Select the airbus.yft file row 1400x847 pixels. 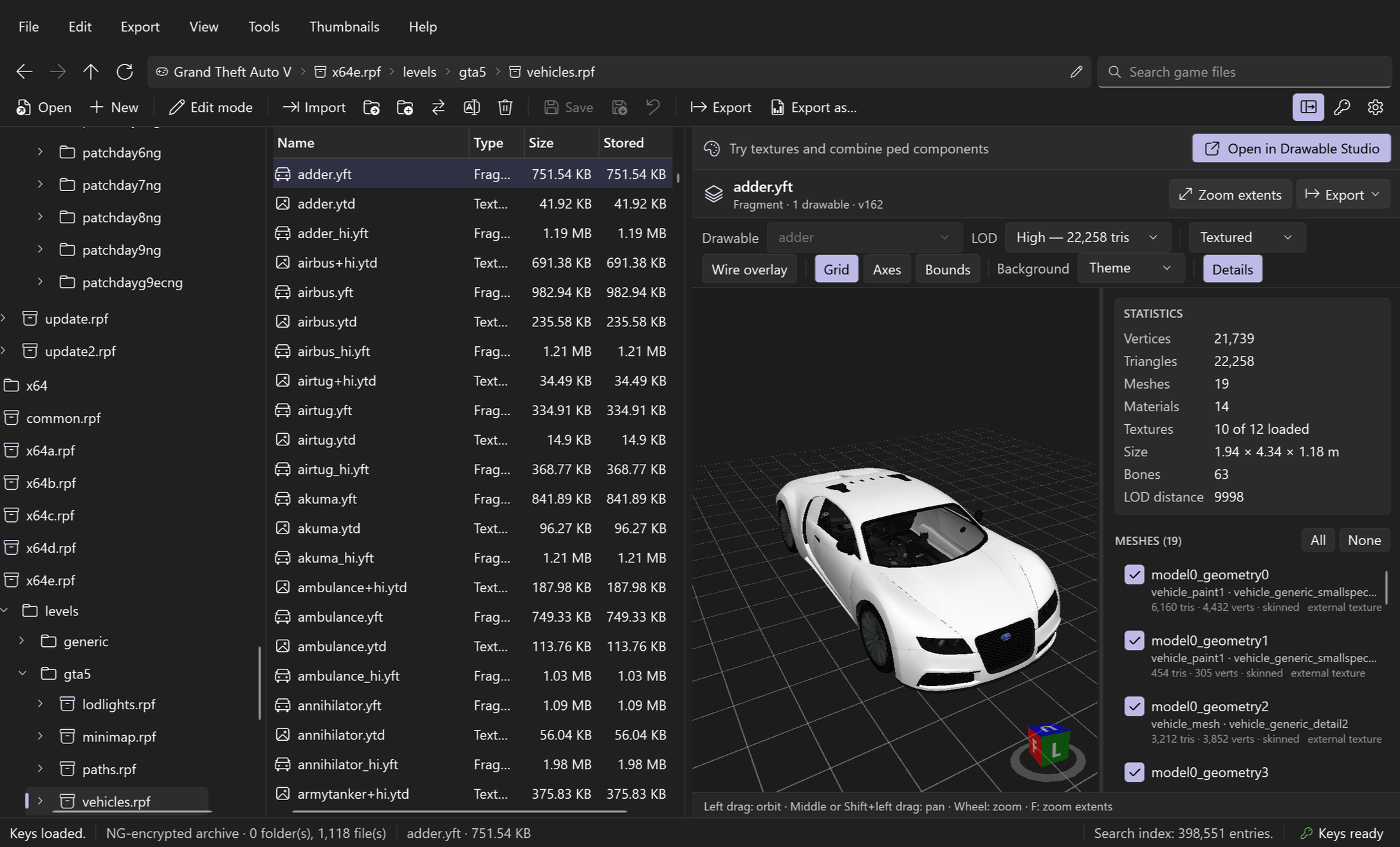(x=472, y=292)
